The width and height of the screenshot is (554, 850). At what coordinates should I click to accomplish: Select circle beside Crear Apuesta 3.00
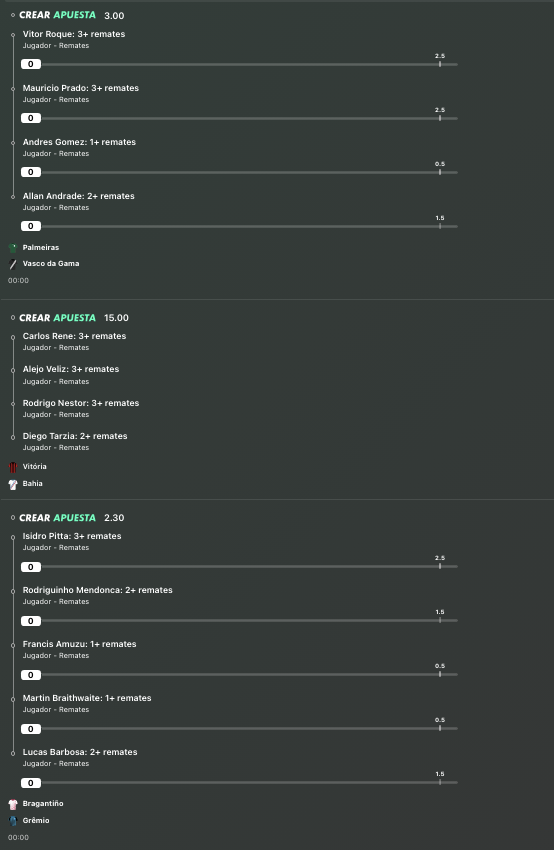pos(13,15)
